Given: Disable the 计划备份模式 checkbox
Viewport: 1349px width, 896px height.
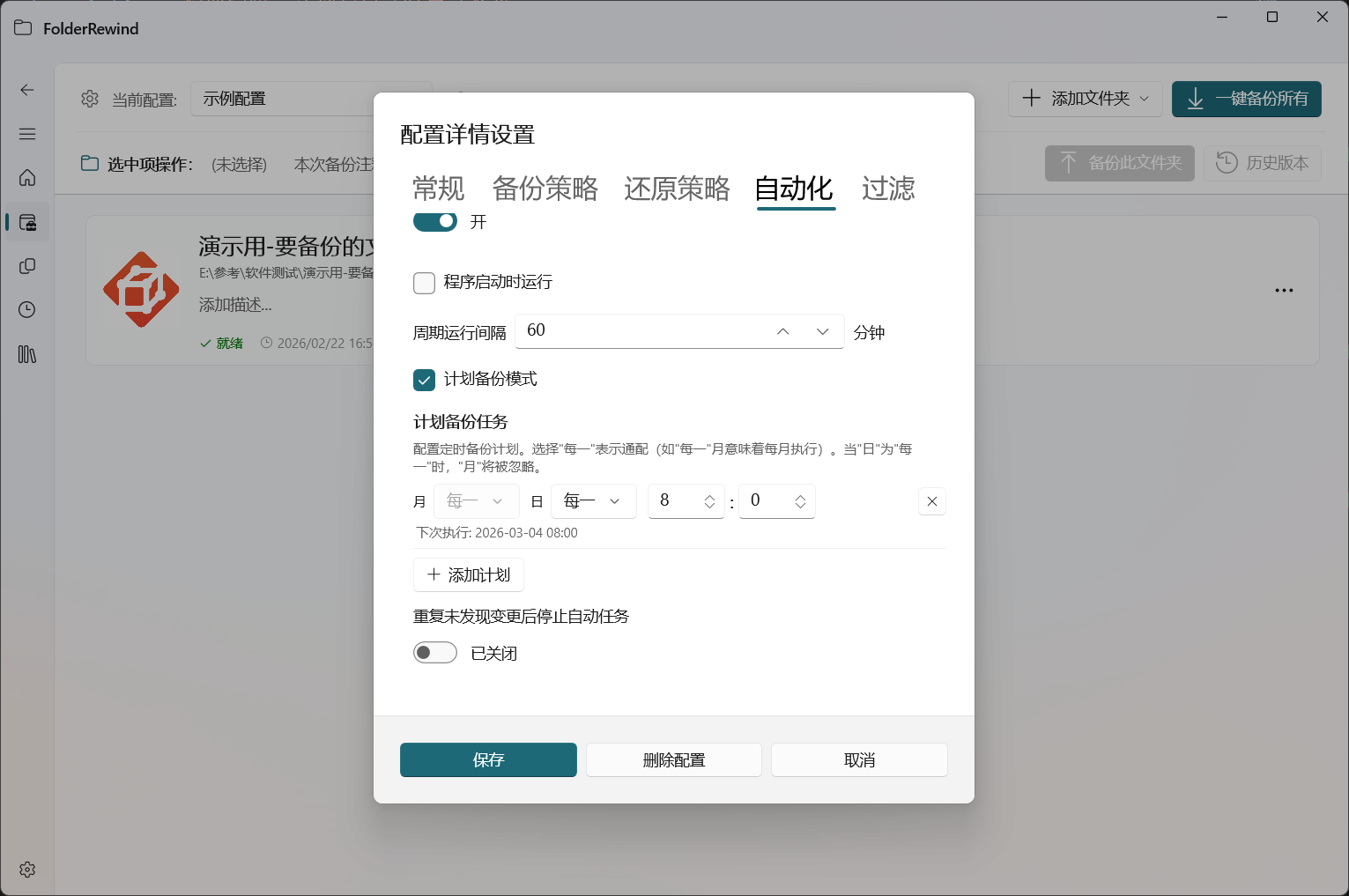Looking at the screenshot, I should tap(424, 380).
